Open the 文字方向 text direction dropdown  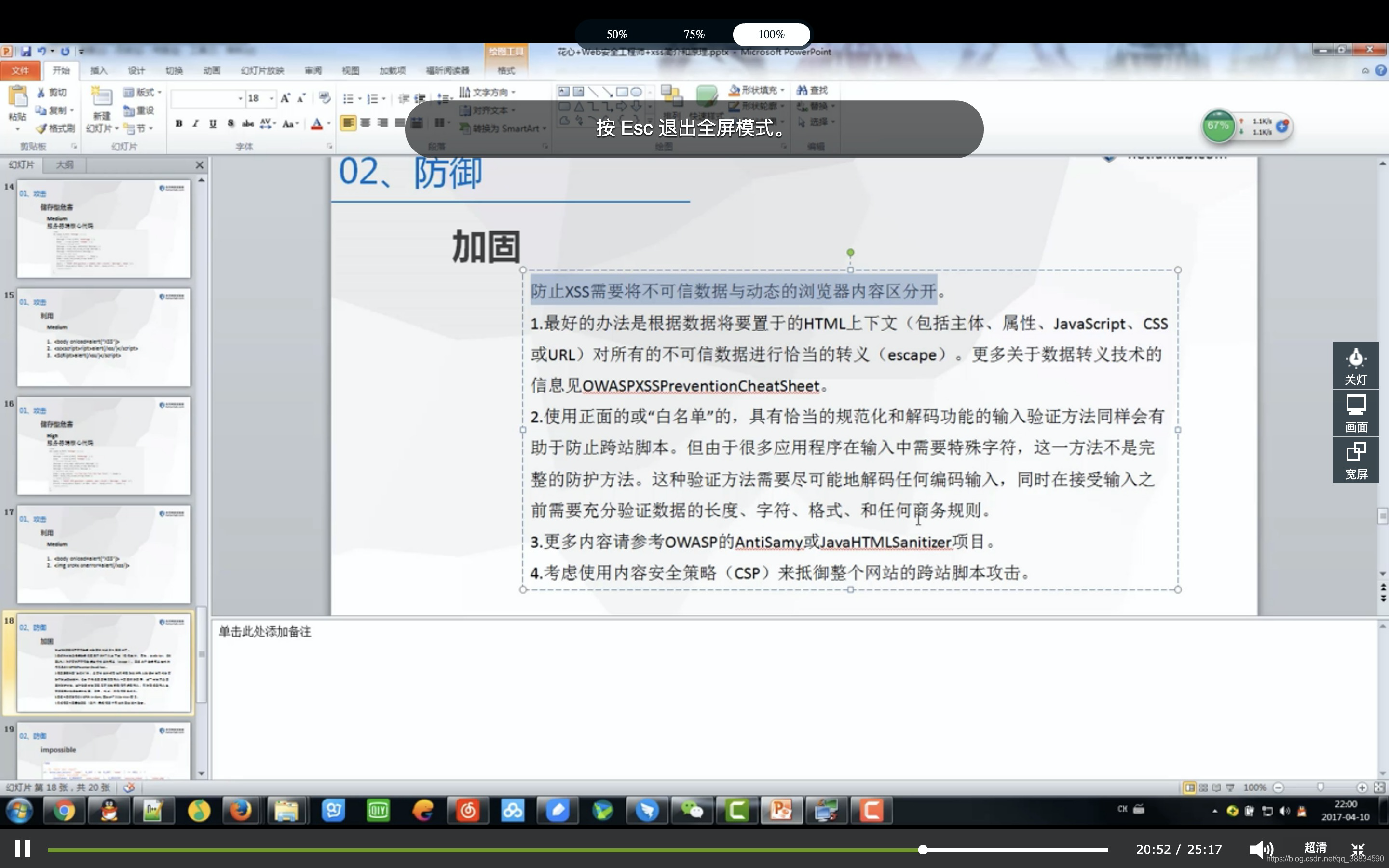(487, 93)
